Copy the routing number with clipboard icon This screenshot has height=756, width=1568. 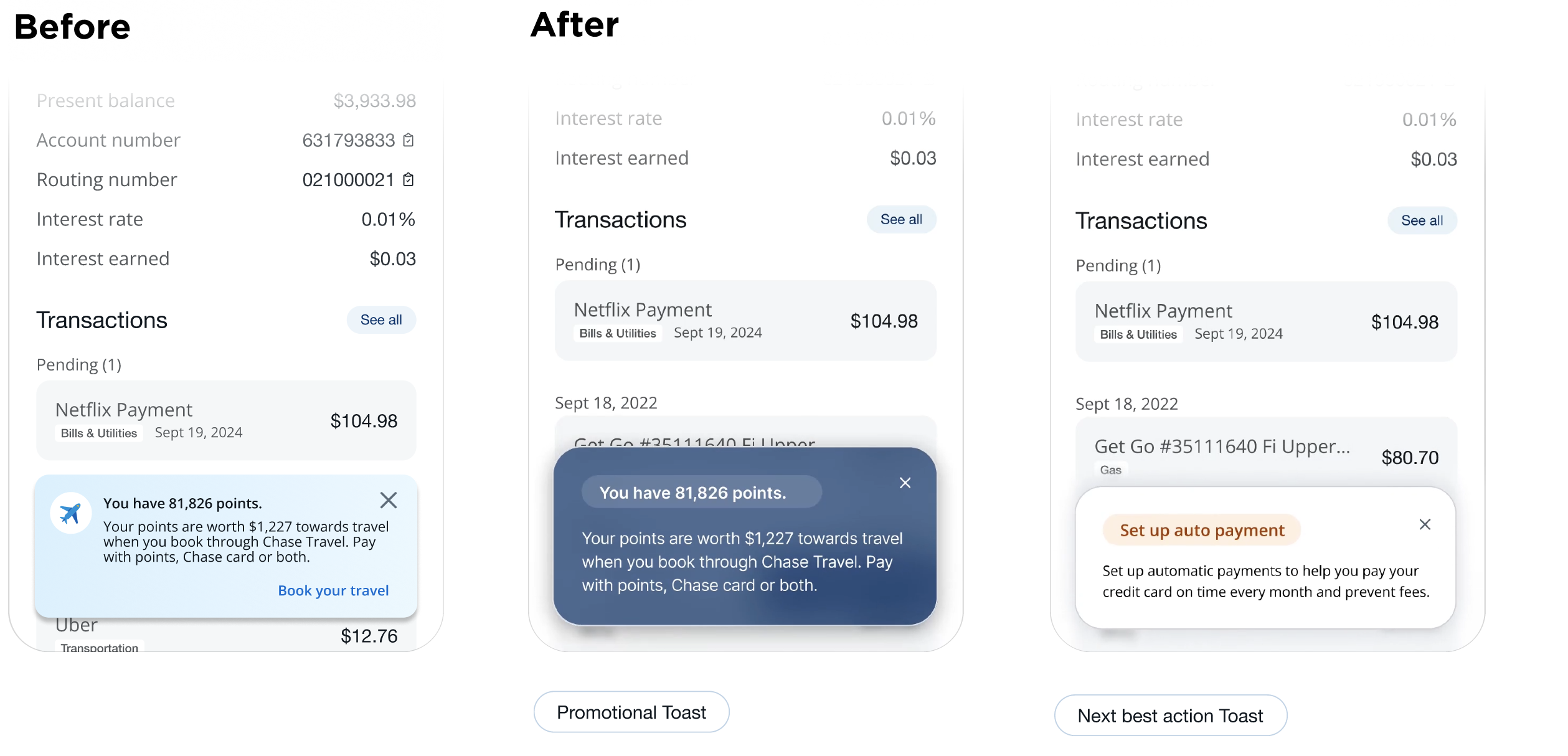tap(409, 179)
